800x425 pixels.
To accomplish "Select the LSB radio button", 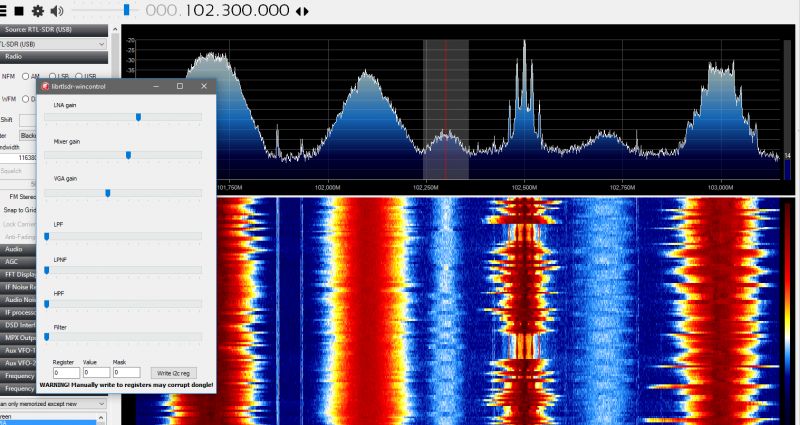I will click(x=53, y=77).
